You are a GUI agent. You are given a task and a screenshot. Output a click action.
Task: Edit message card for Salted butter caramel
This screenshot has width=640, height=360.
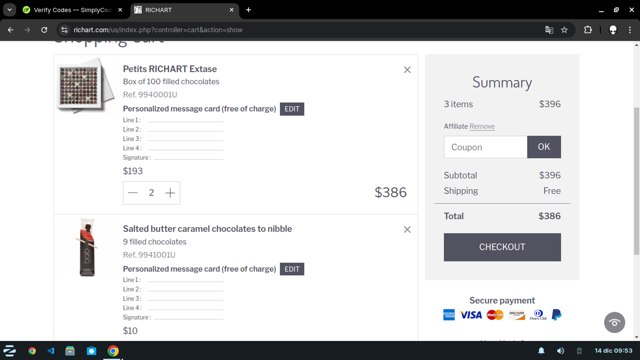point(292,269)
